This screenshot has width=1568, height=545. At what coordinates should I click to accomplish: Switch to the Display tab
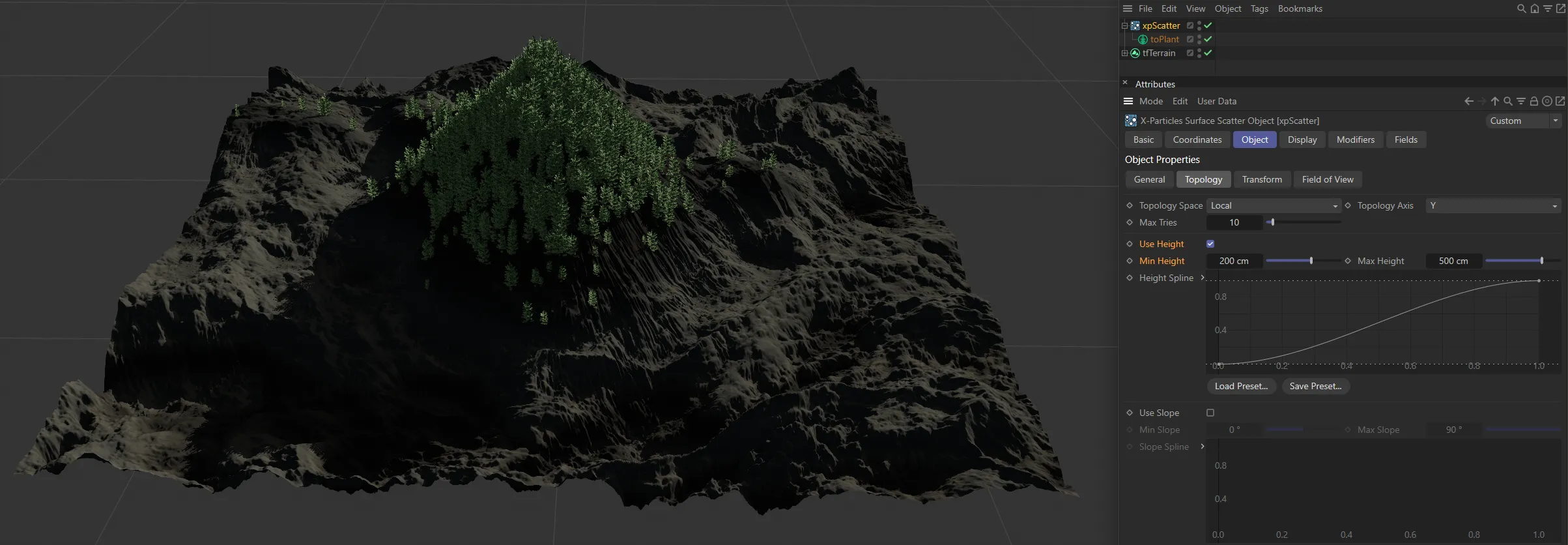pos(1302,140)
